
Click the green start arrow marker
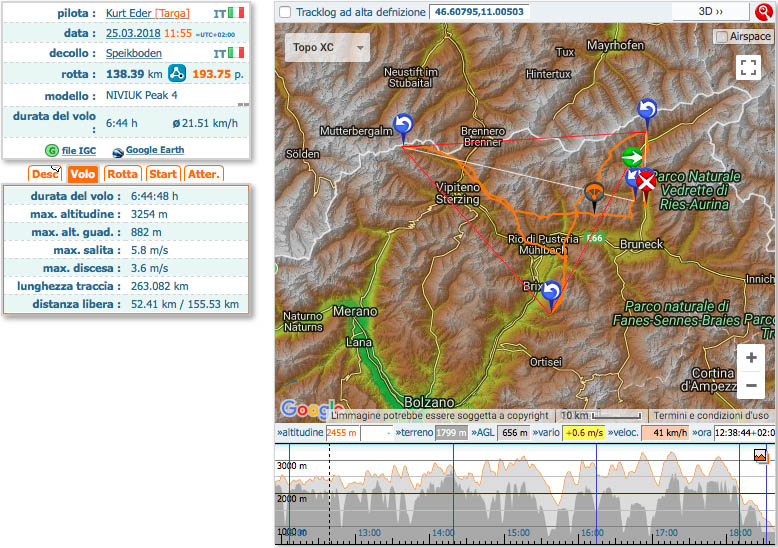[x=632, y=158]
